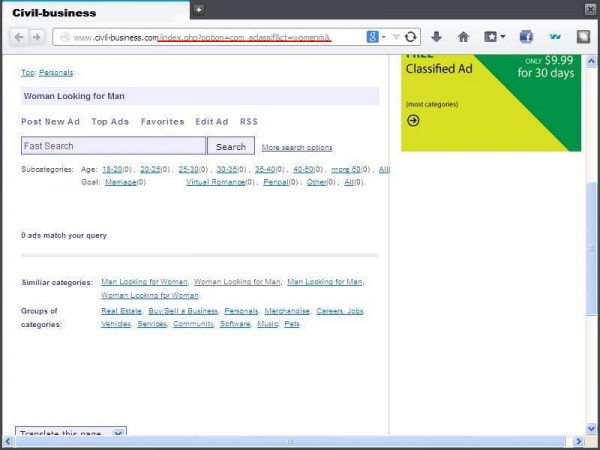Screen dimensions: 600x450
Task: Click the Facebook toolbar icon
Action: point(526,37)
